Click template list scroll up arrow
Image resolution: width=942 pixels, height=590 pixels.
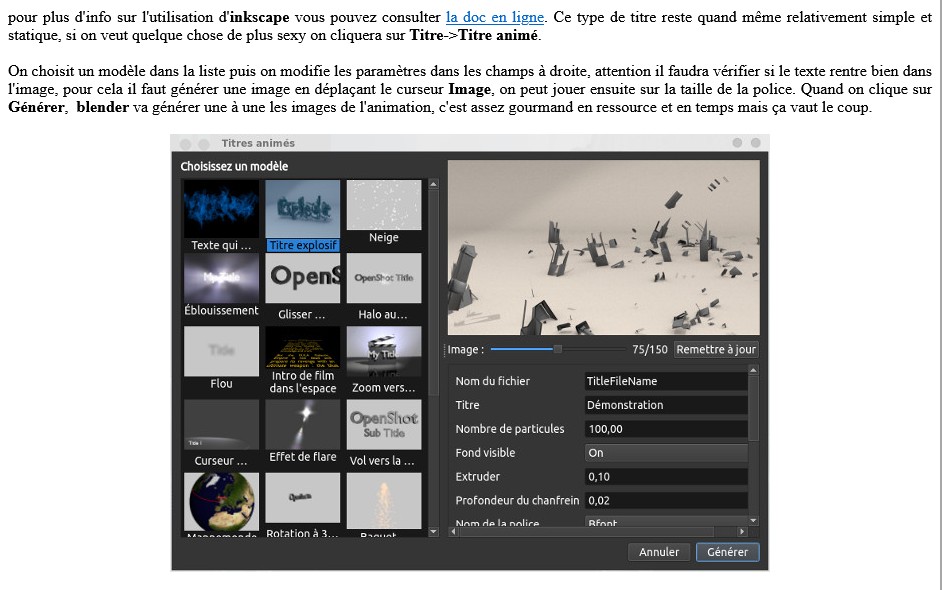pyautogui.click(x=434, y=184)
